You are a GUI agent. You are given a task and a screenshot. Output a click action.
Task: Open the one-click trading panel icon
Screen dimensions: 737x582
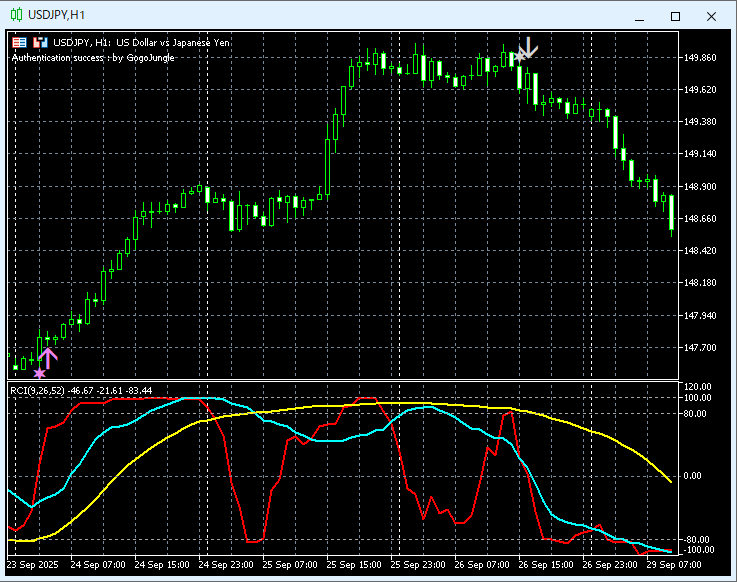tap(19, 42)
